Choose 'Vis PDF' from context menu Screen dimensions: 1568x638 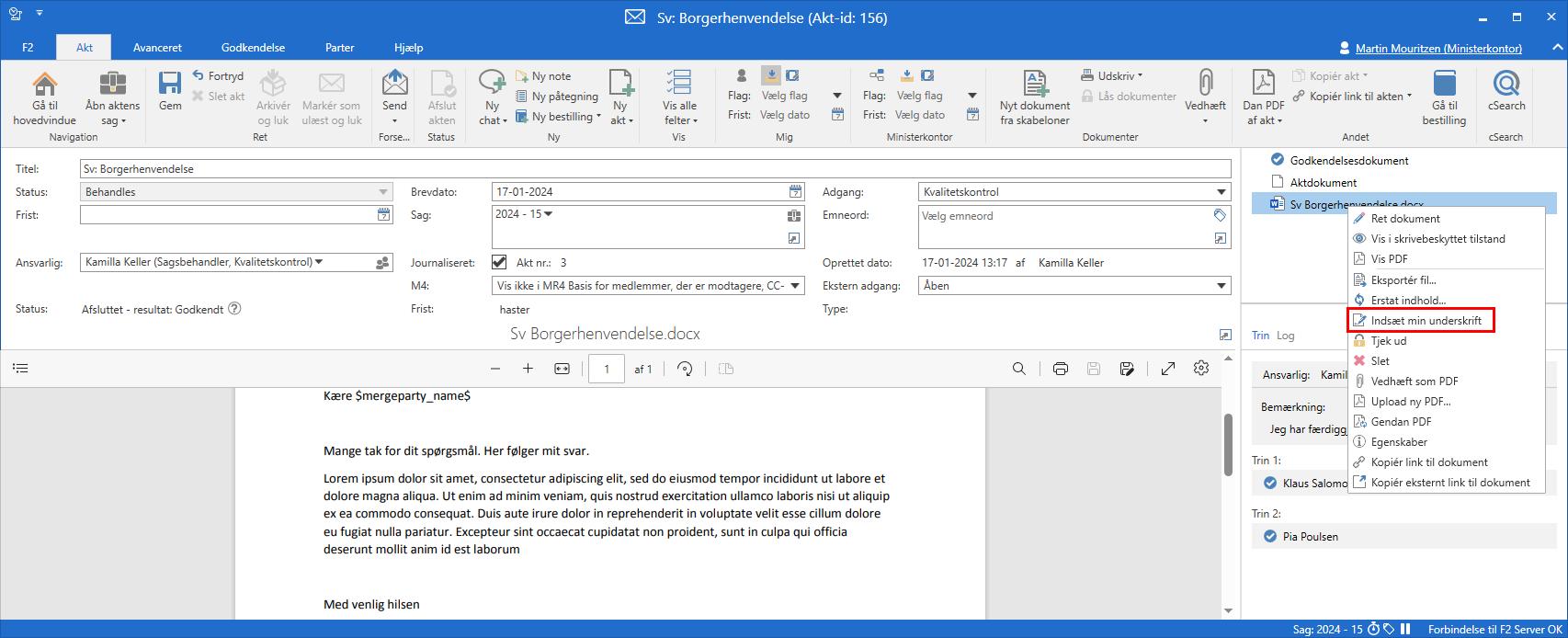1389,259
